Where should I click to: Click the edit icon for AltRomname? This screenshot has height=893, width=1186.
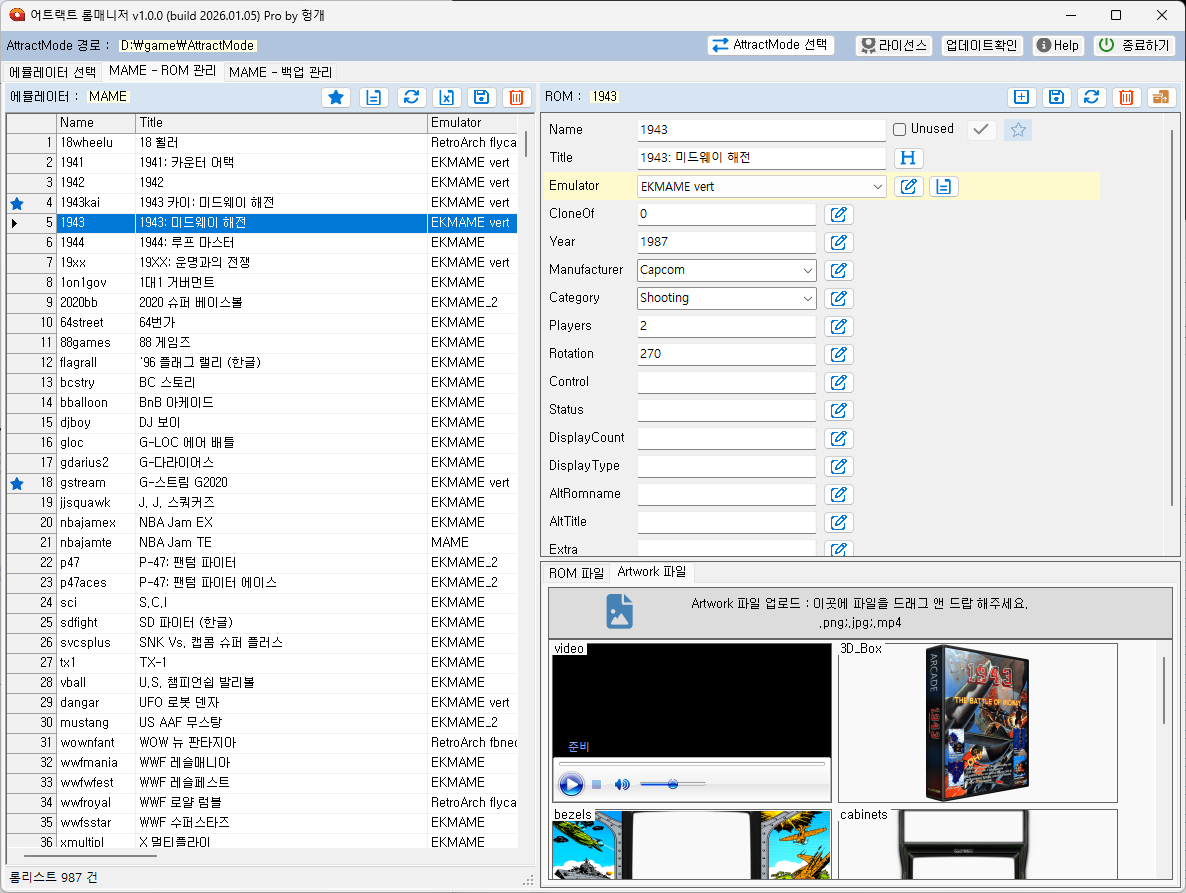click(x=839, y=494)
